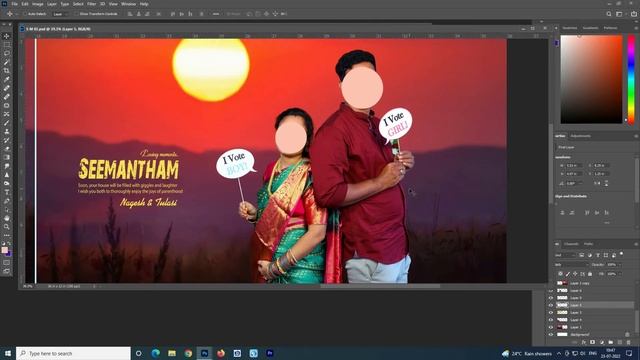The image size is (640, 360).
Task: Select the Lasso tool
Action: 7,53
